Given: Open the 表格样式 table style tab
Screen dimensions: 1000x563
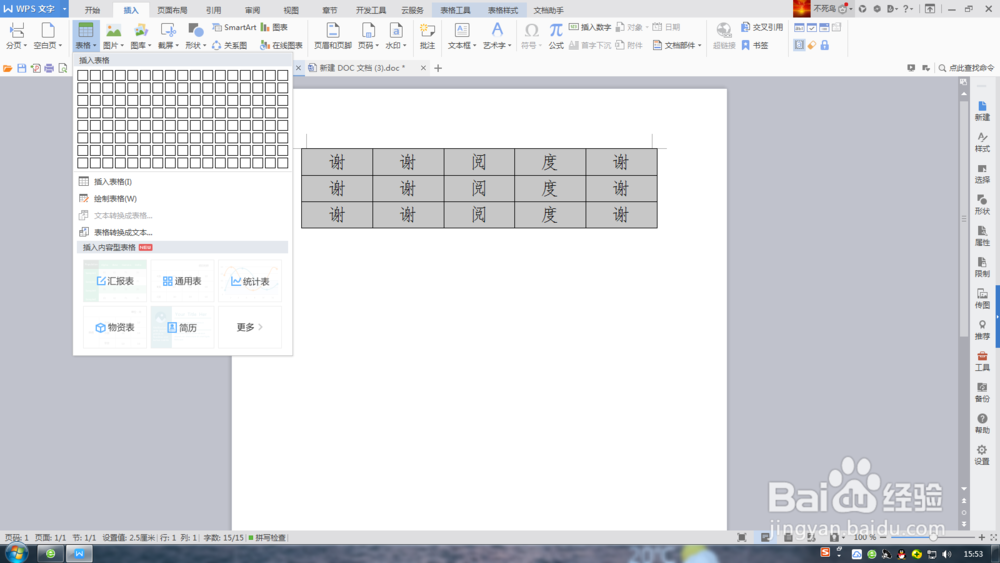Looking at the screenshot, I should pyautogui.click(x=503, y=10).
